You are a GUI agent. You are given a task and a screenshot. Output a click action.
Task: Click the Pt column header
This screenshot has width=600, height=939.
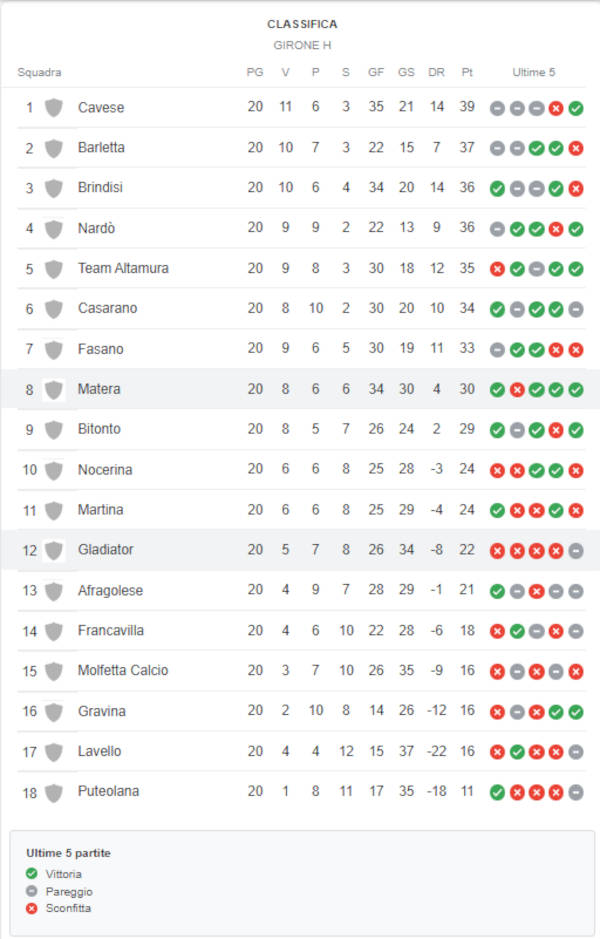point(467,72)
